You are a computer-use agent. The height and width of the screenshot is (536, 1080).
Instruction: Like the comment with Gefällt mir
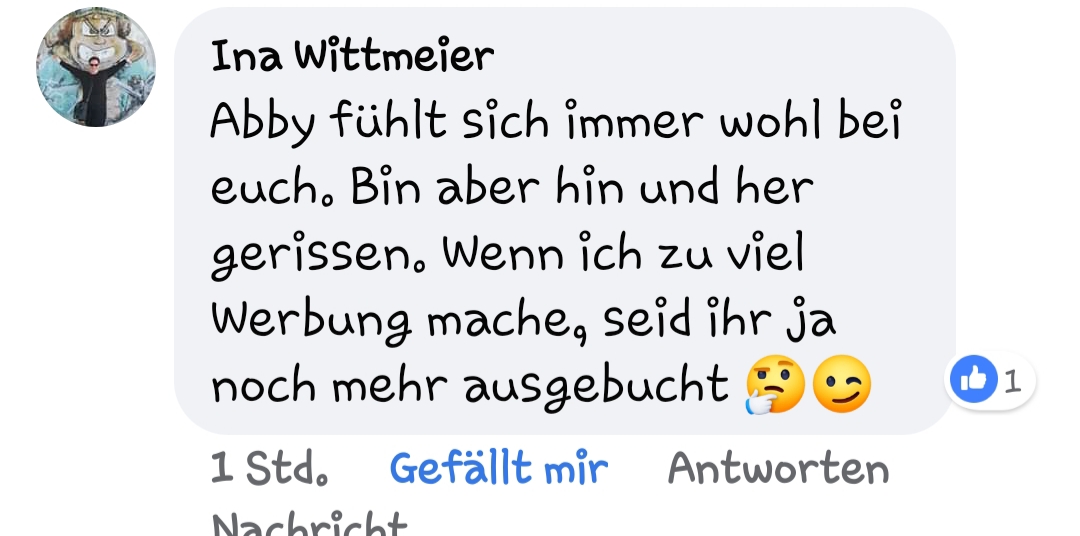pyautogui.click(x=499, y=468)
